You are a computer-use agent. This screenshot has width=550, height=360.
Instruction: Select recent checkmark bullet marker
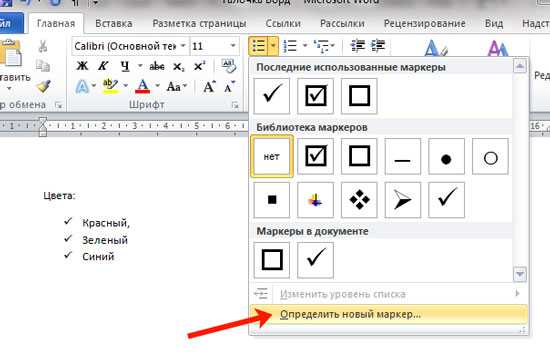click(x=272, y=96)
